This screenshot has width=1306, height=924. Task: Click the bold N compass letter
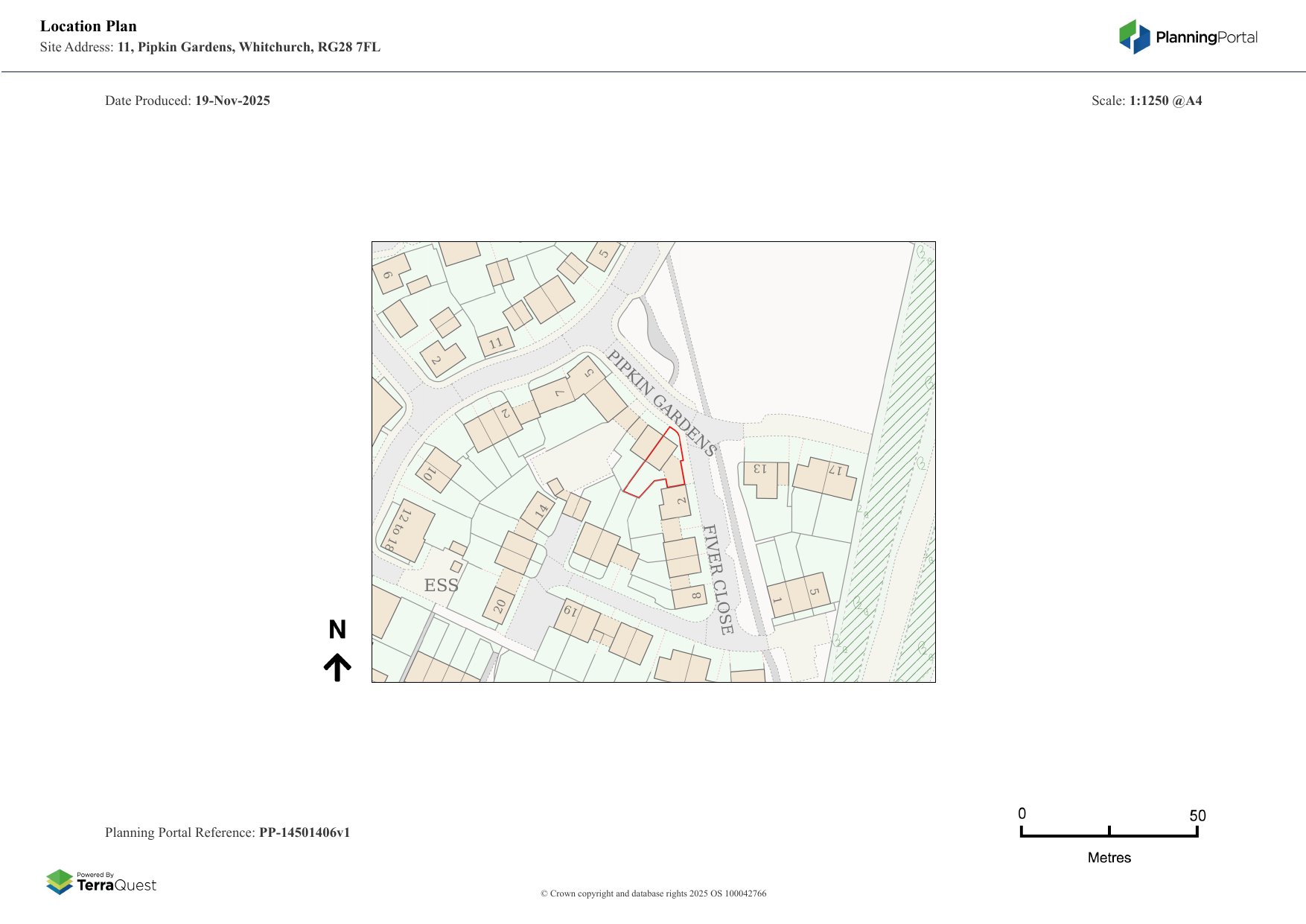pos(337,630)
